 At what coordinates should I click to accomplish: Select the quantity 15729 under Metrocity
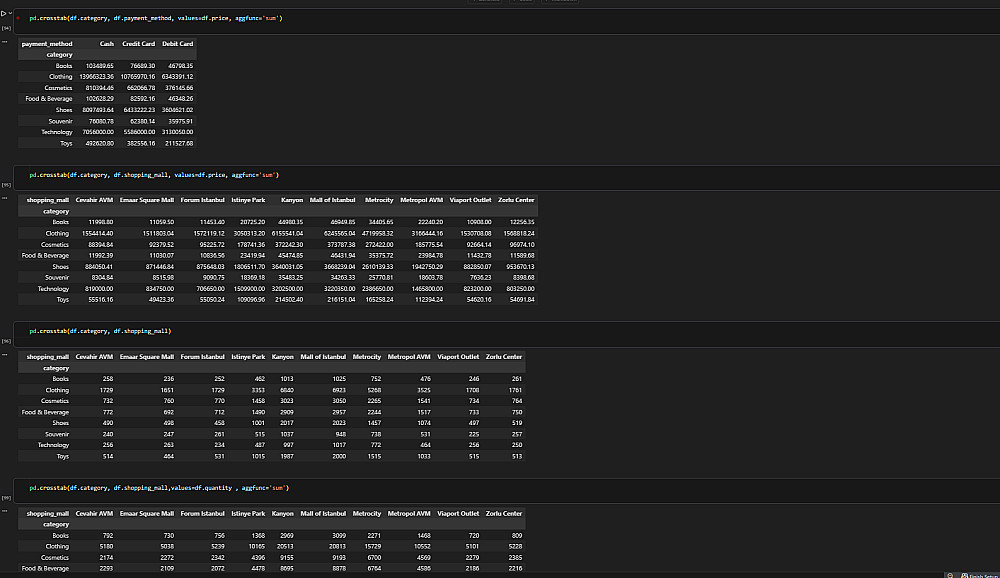tap(373, 547)
